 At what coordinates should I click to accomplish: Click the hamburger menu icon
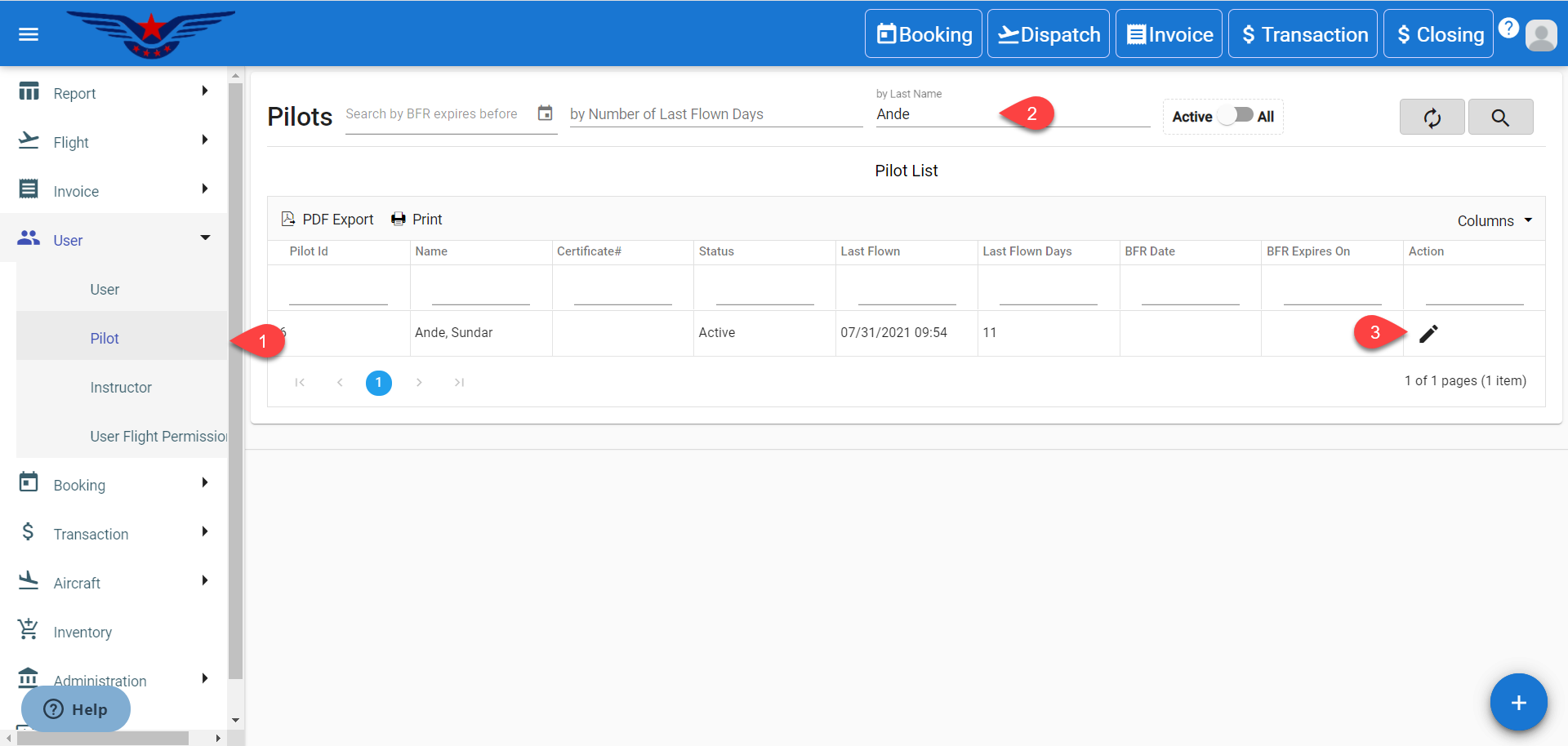pyautogui.click(x=29, y=34)
